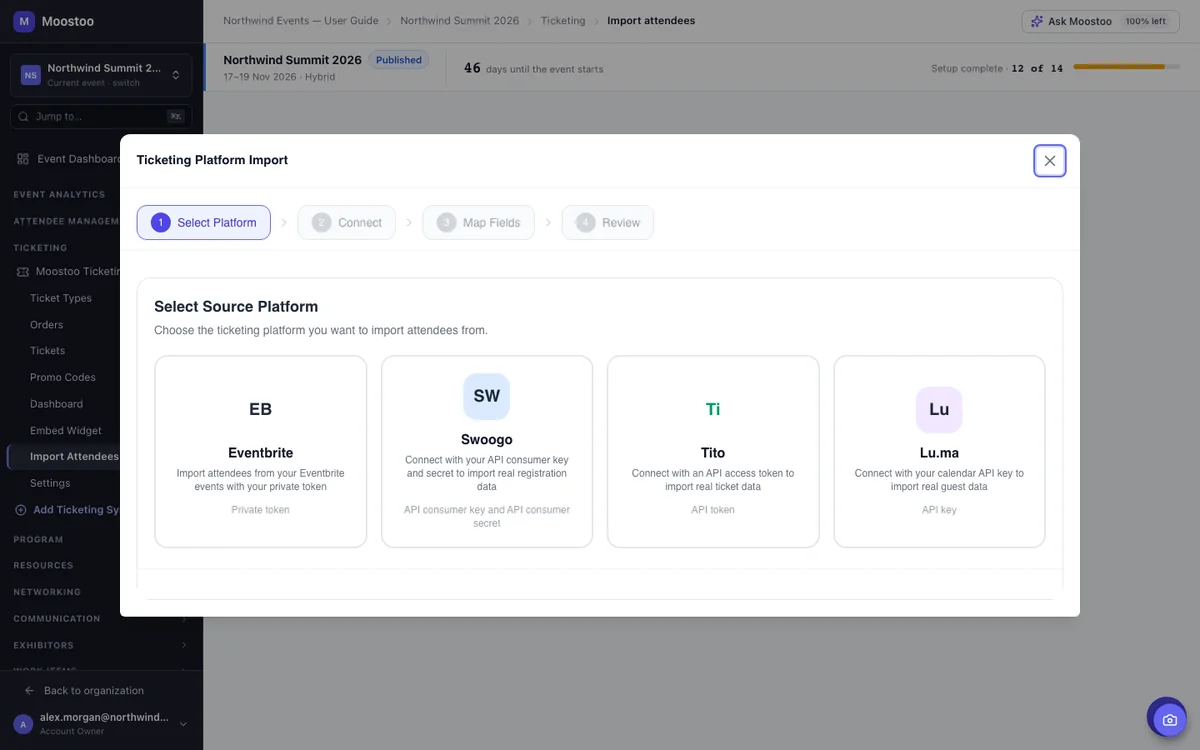Open Orders in the sidebar
The image size is (1200, 750).
(x=47, y=325)
